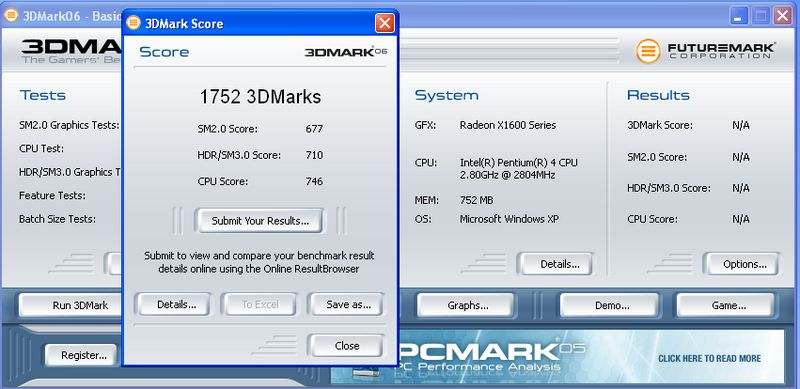Click the HDR/SM3.0 Score value 710
The height and width of the screenshot is (389, 800).
[314, 155]
